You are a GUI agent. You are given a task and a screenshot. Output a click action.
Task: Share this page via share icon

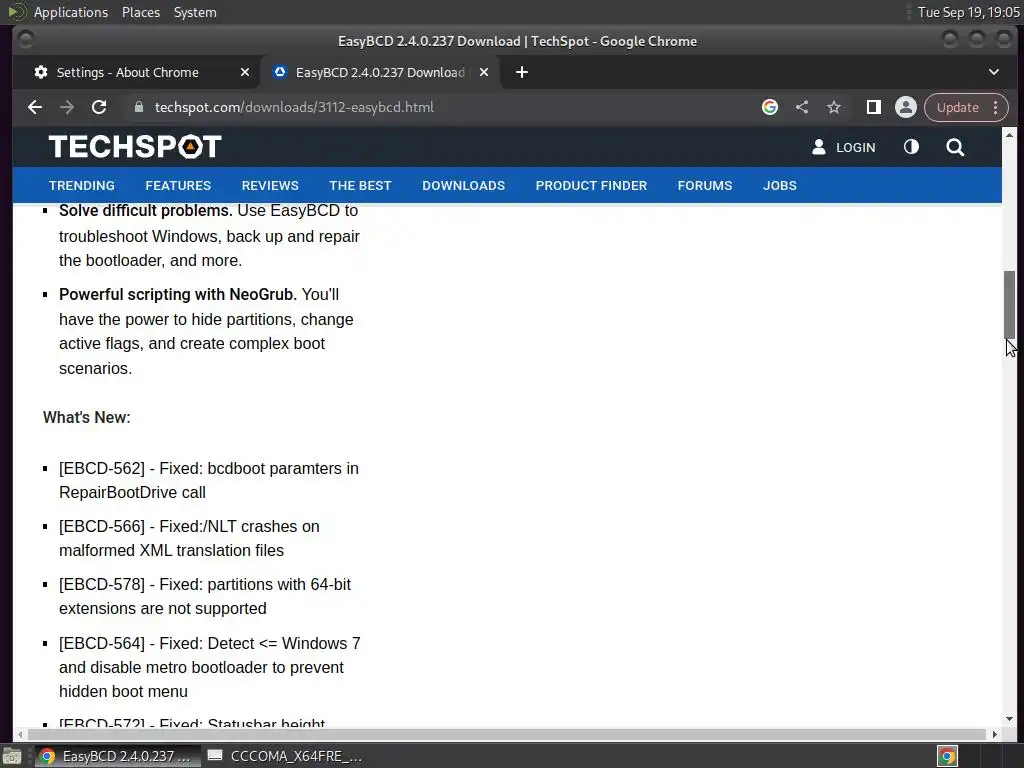tap(802, 107)
